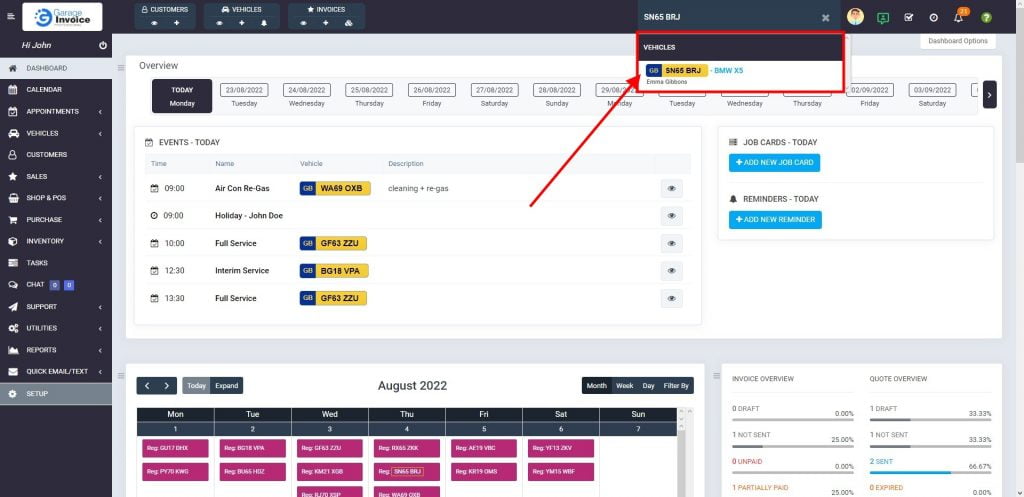Expand Utilities sidebar menu

[56, 328]
